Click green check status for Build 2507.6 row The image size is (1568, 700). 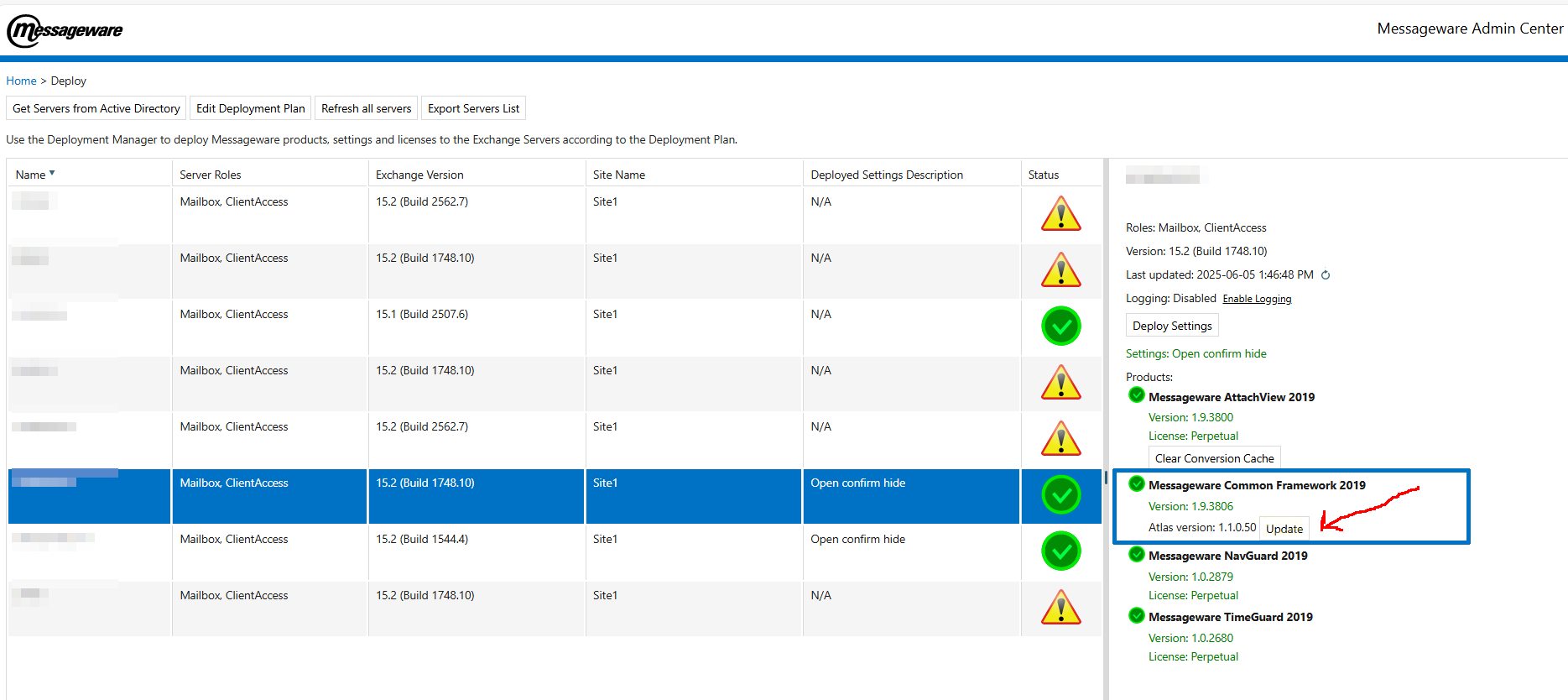[x=1060, y=326]
